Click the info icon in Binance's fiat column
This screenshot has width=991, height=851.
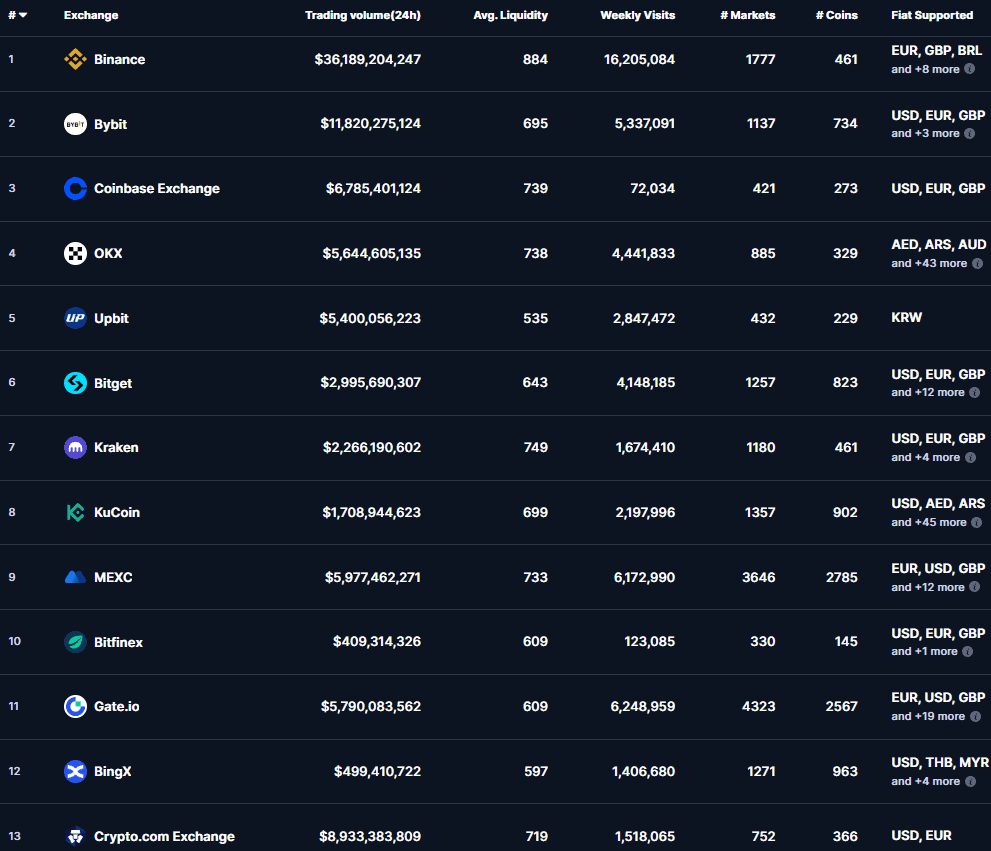click(970, 70)
